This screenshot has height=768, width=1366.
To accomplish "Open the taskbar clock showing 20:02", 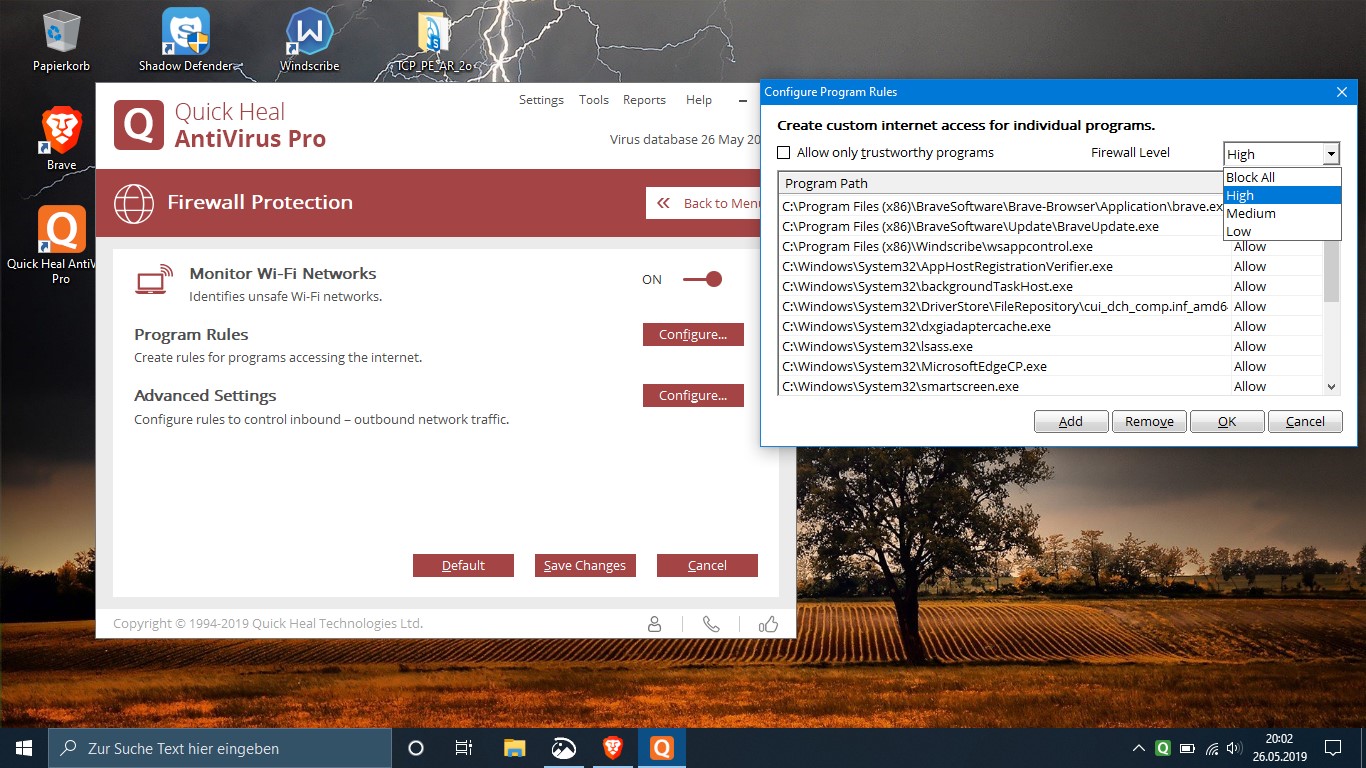I will pos(1278,748).
